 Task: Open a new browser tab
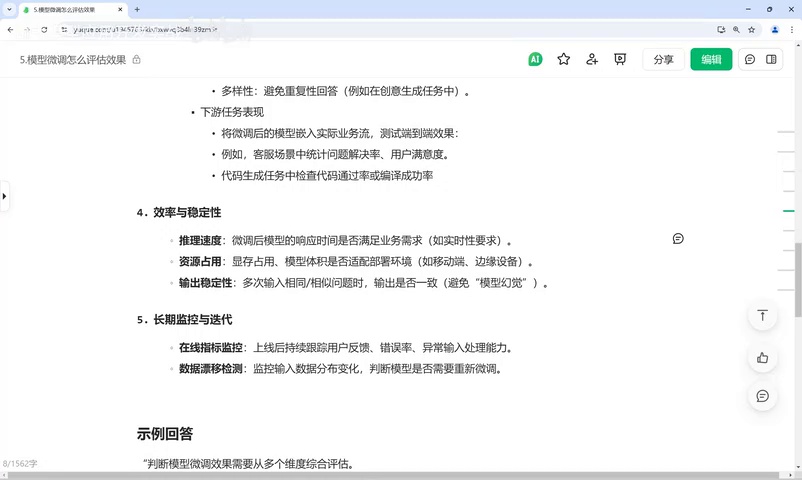(137, 10)
